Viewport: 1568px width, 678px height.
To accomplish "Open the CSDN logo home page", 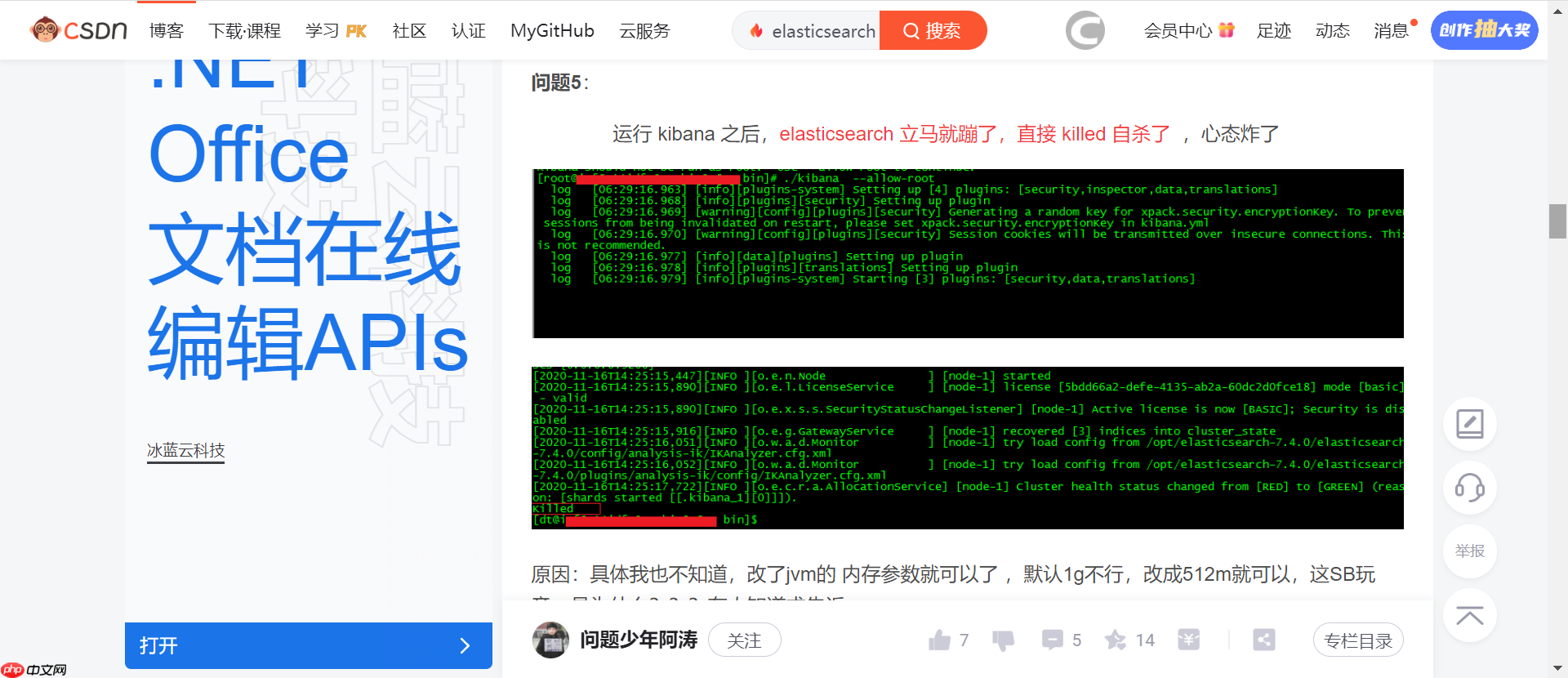I will [x=78, y=31].
